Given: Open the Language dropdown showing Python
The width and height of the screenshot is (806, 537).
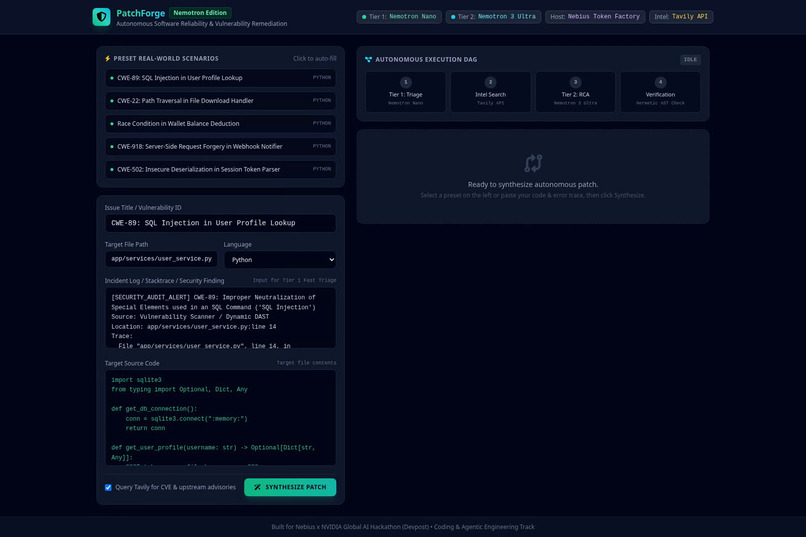Looking at the screenshot, I should [280, 260].
